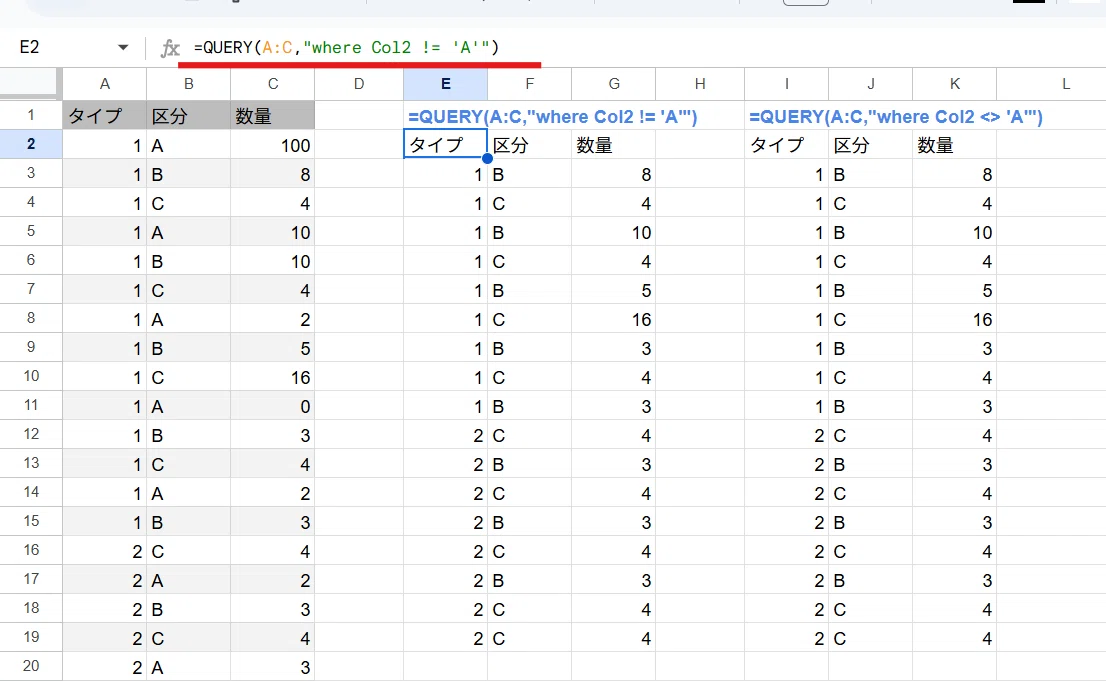The width and height of the screenshot is (1106, 681).
Task: Select column B header
Action: 188,84
